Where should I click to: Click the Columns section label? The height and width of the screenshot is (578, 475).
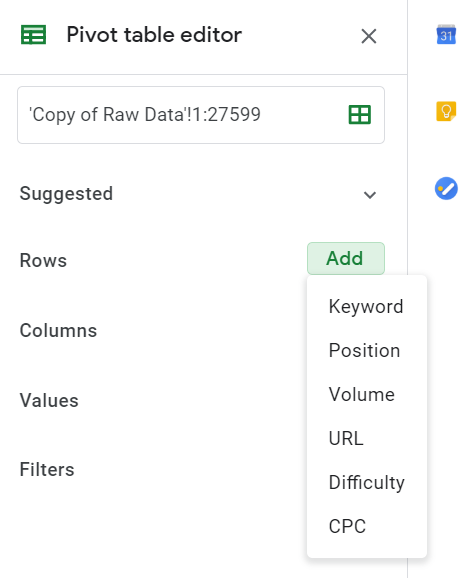pyautogui.click(x=58, y=330)
